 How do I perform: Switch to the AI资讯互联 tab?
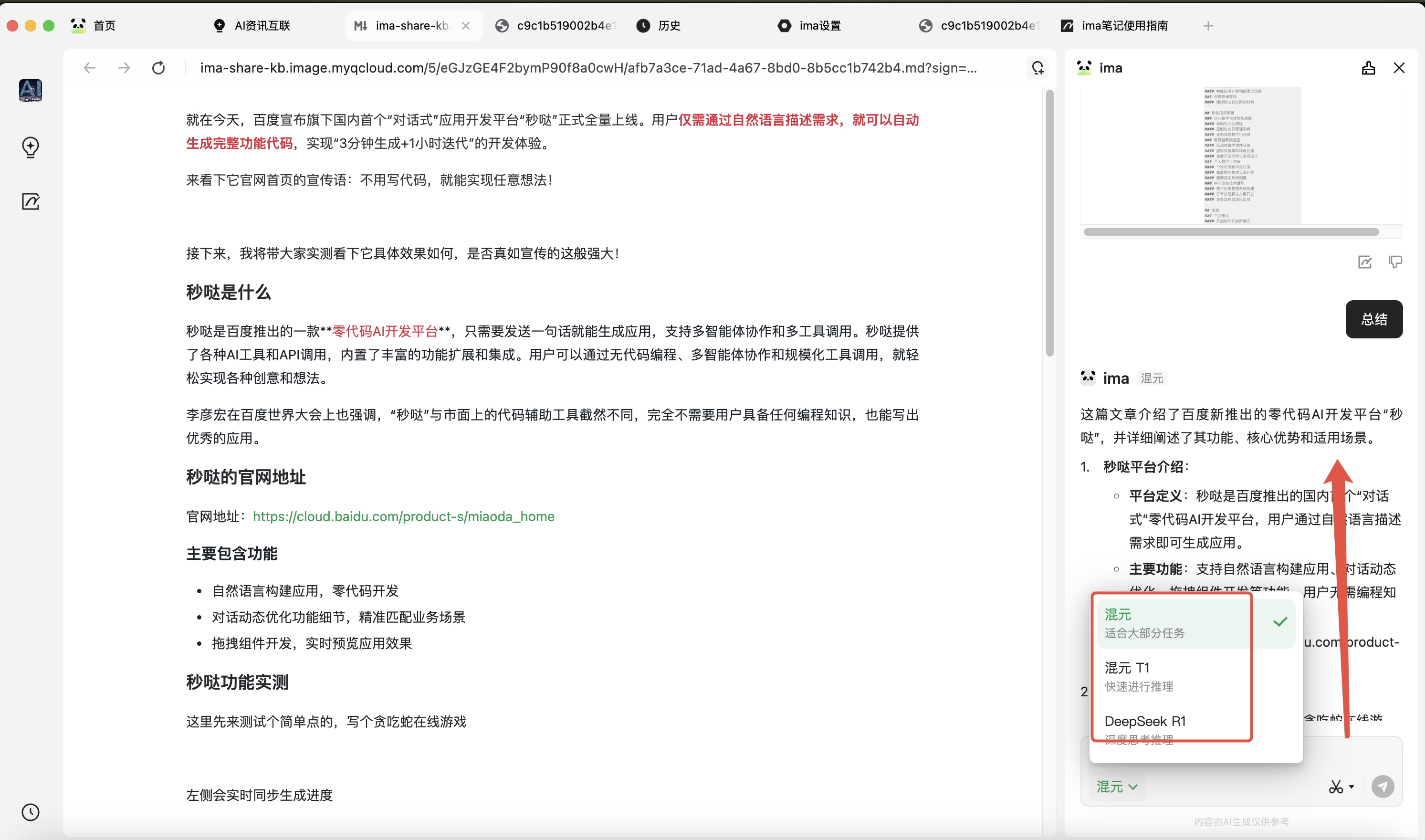pyautogui.click(x=252, y=25)
